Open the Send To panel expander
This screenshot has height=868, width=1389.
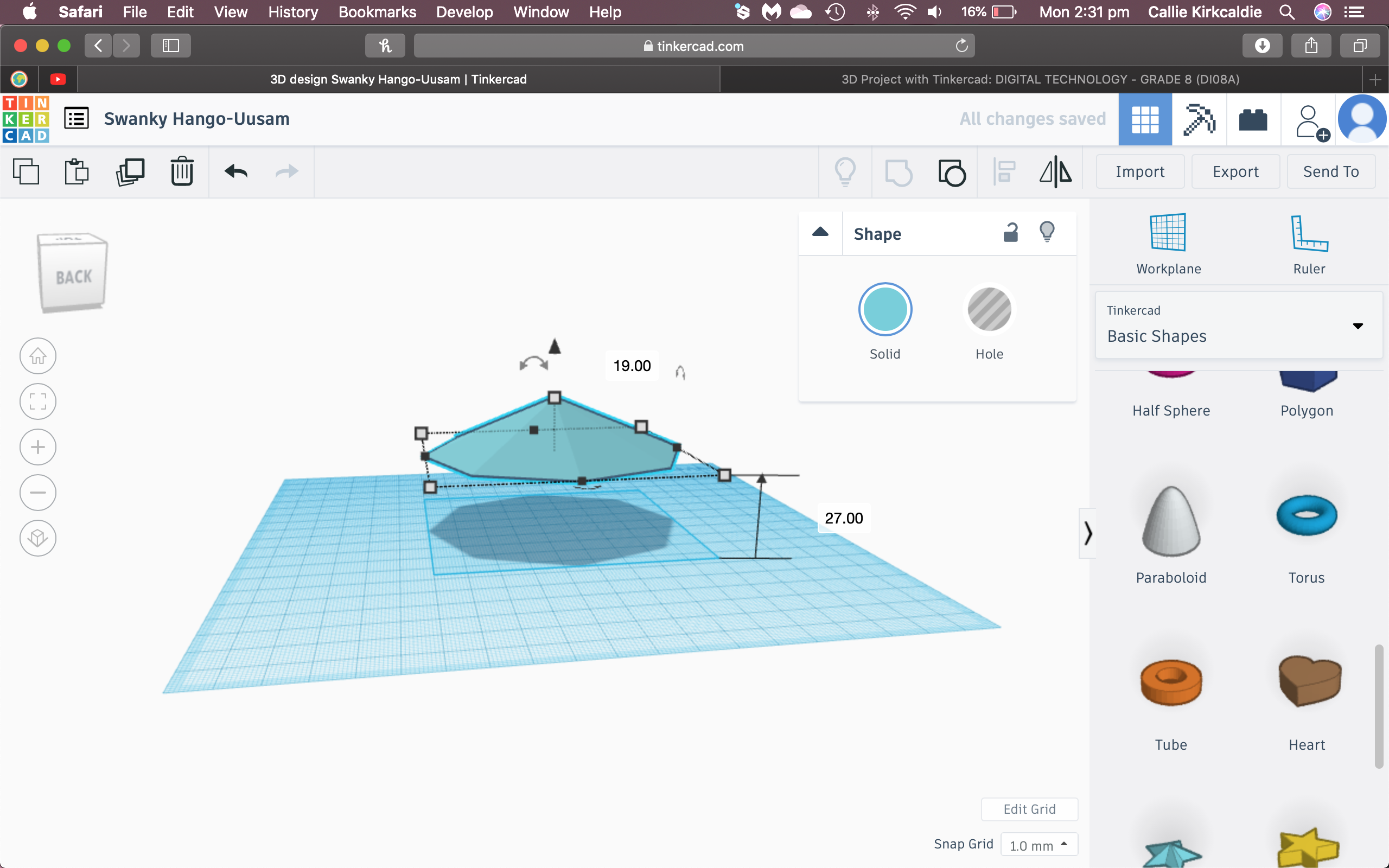coord(1330,171)
